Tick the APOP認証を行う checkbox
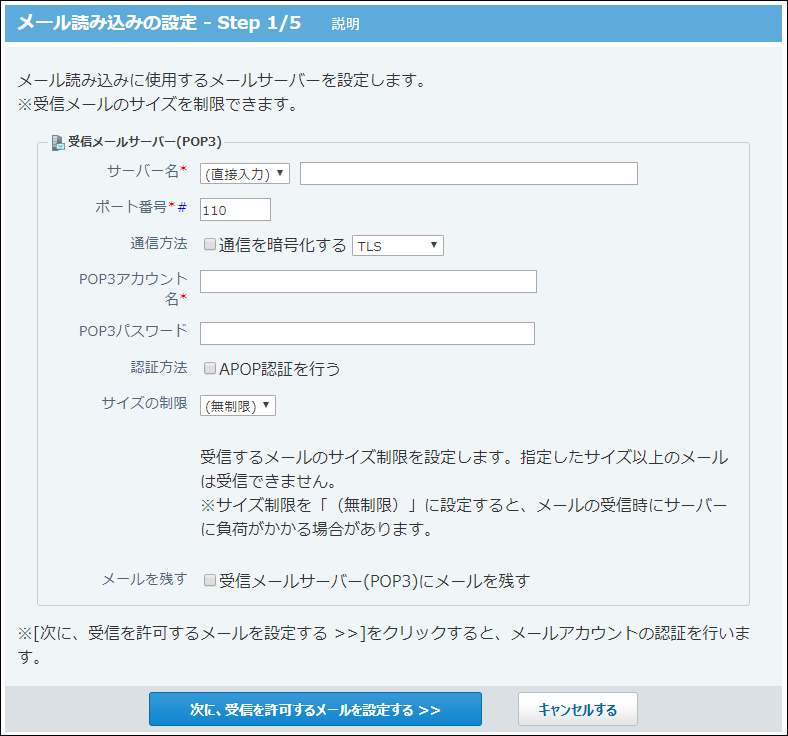 click(210, 369)
